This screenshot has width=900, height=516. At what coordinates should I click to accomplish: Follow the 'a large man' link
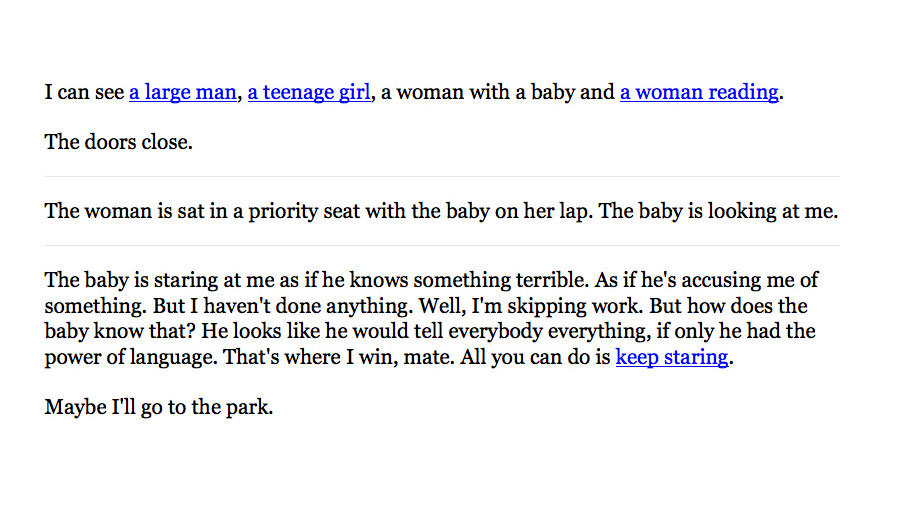coord(183,92)
